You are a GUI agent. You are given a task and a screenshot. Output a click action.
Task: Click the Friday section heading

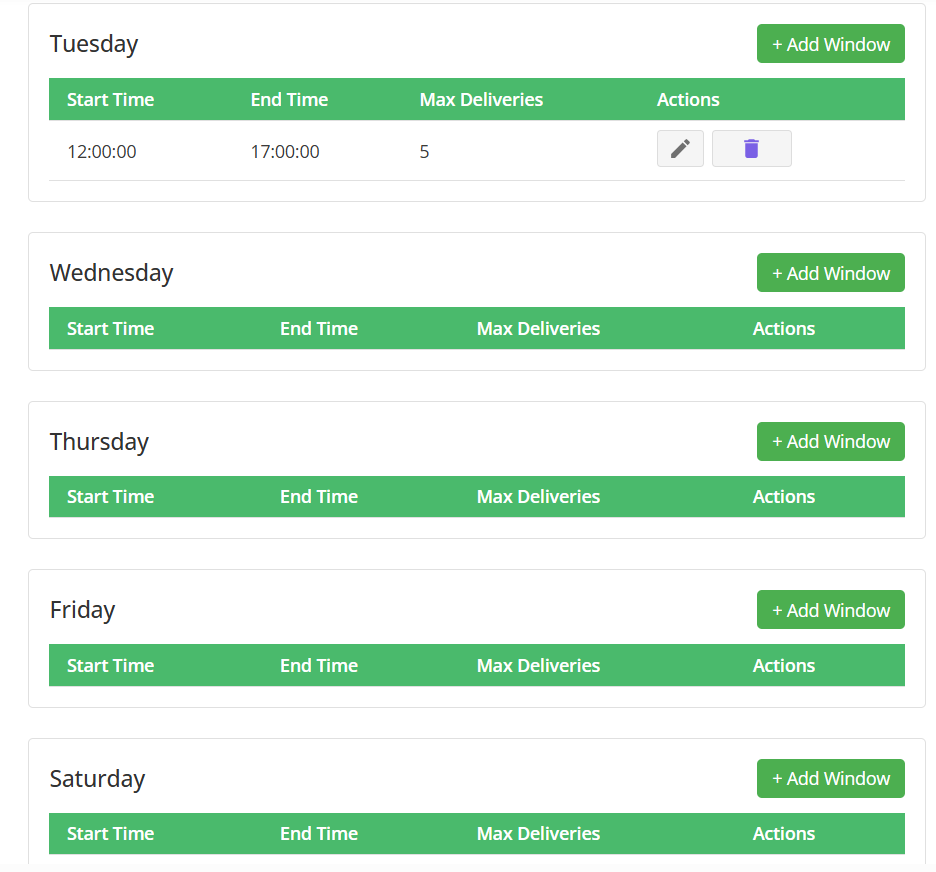click(x=82, y=610)
